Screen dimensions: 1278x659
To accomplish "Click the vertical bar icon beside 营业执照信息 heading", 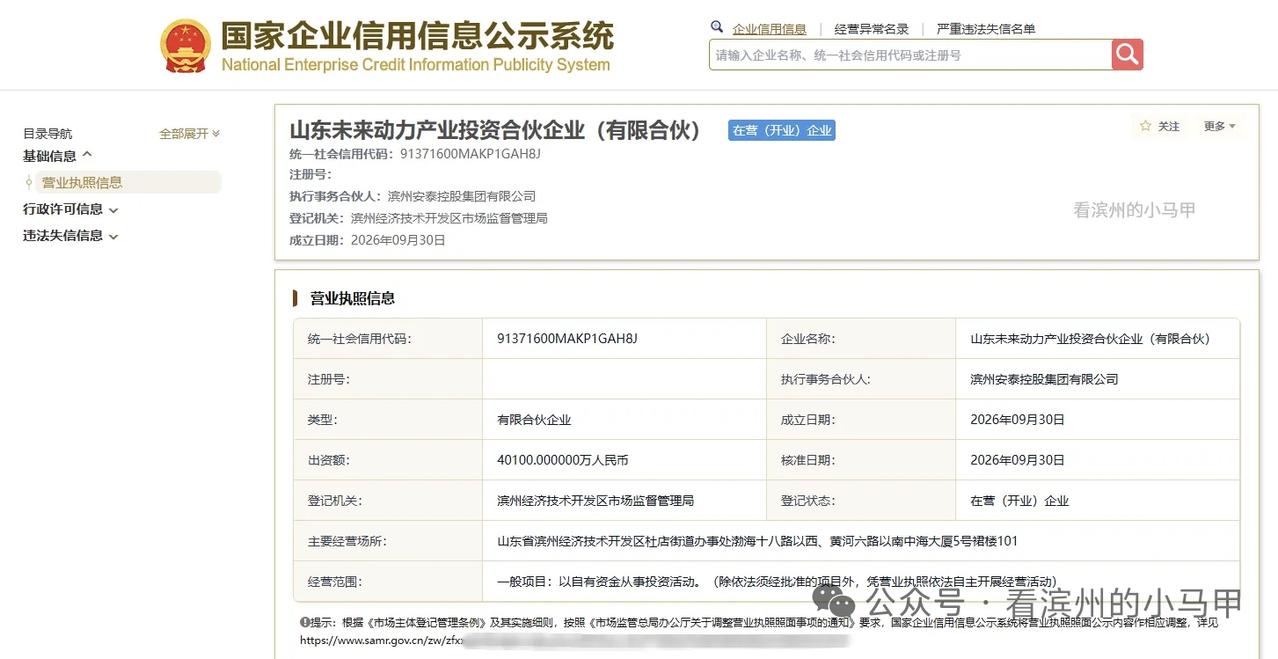I will click(295, 298).
